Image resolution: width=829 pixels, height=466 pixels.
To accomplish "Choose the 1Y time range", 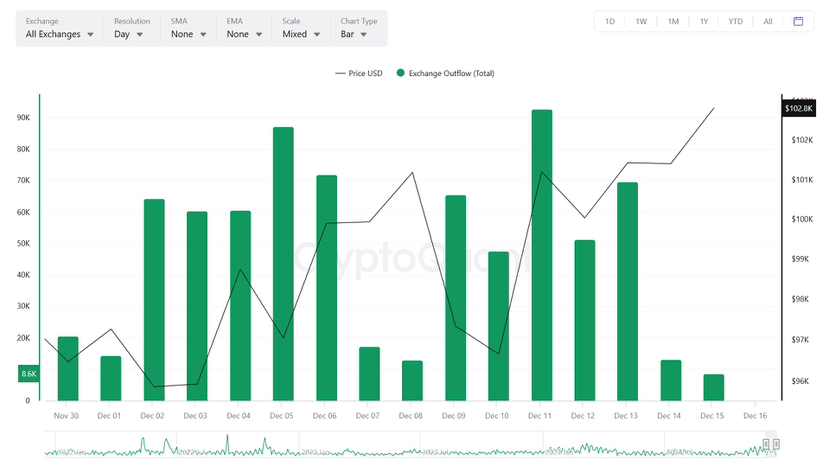I will (x=704, y=21).
